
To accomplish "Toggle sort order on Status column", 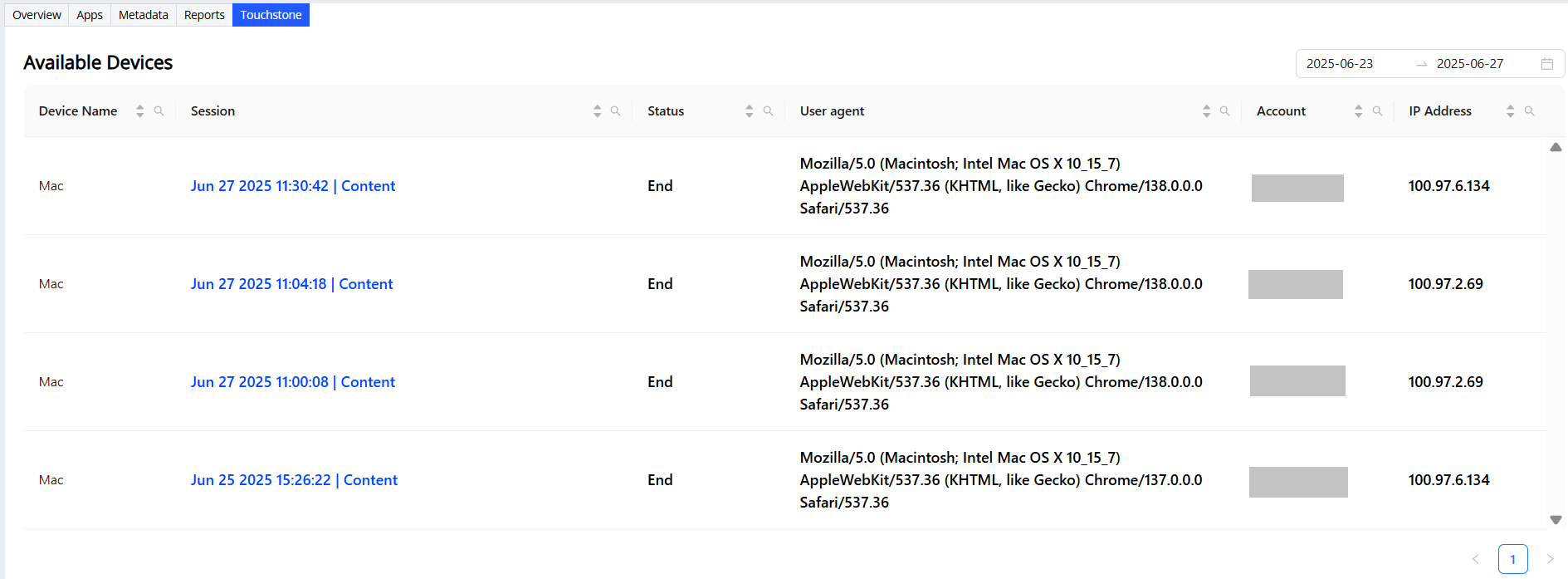I will 749,111.
